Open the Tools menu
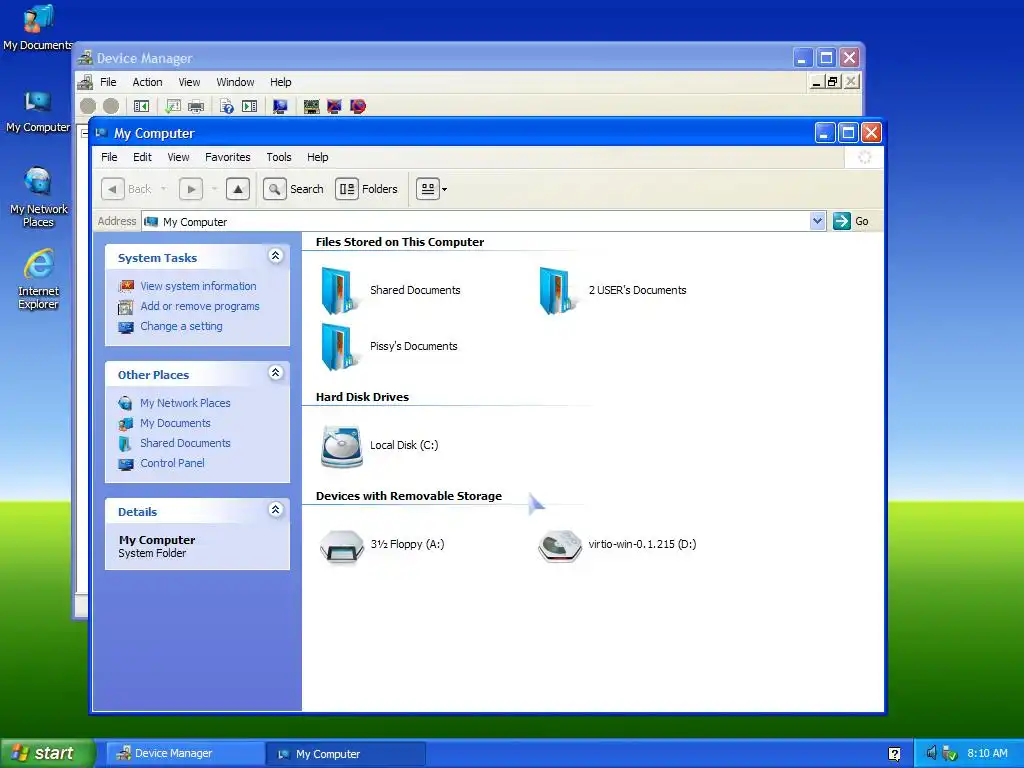The height and width of the screenshot is (768, 1024). tap(279, 157)
